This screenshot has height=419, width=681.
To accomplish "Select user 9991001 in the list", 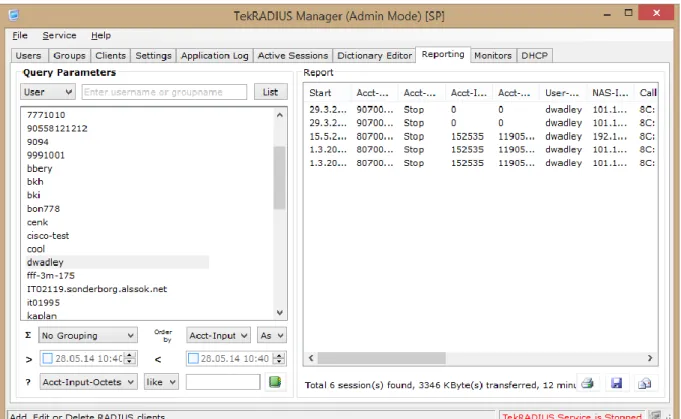I will coord(46,155).
